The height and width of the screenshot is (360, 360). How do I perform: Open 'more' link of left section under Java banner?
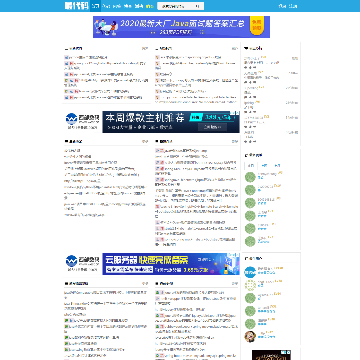coord(145,49)
